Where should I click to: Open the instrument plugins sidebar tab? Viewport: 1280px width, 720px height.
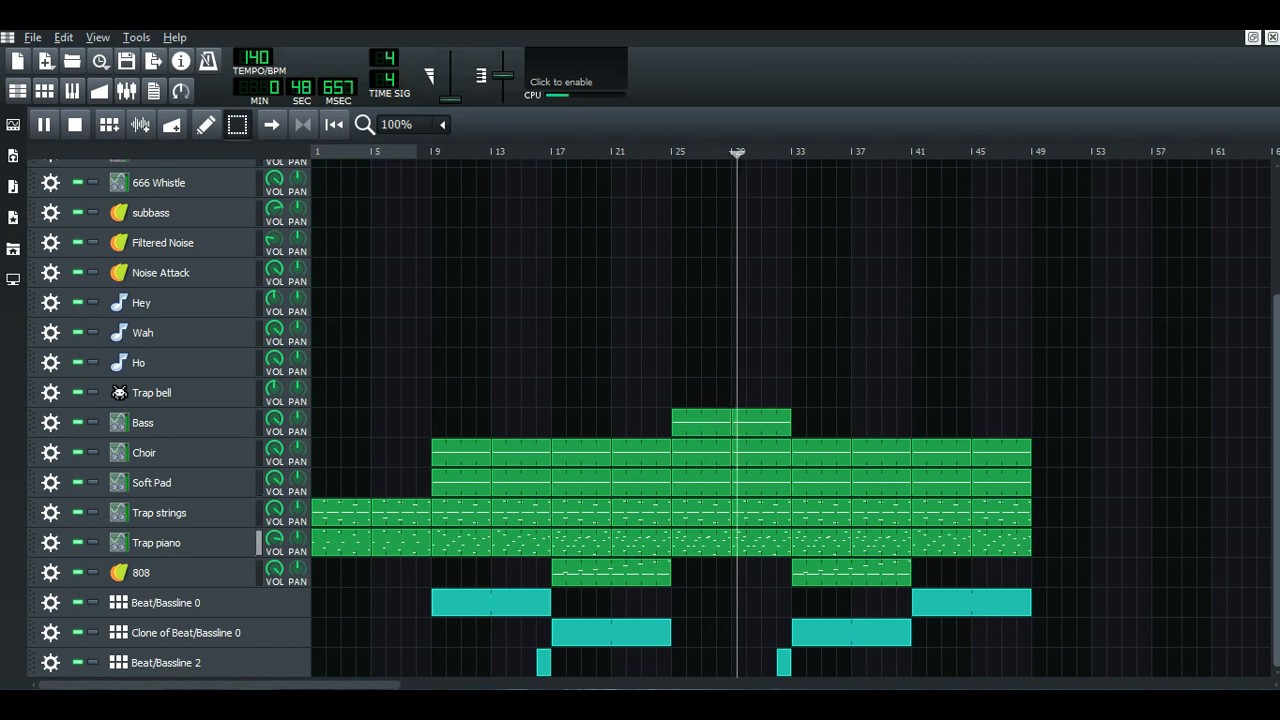(x=13, y=125)
